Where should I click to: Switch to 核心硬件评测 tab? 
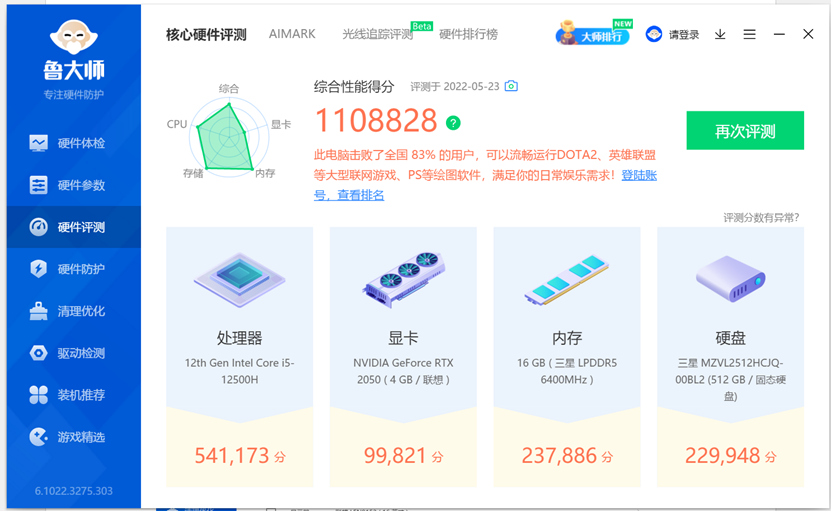(206, 34)
